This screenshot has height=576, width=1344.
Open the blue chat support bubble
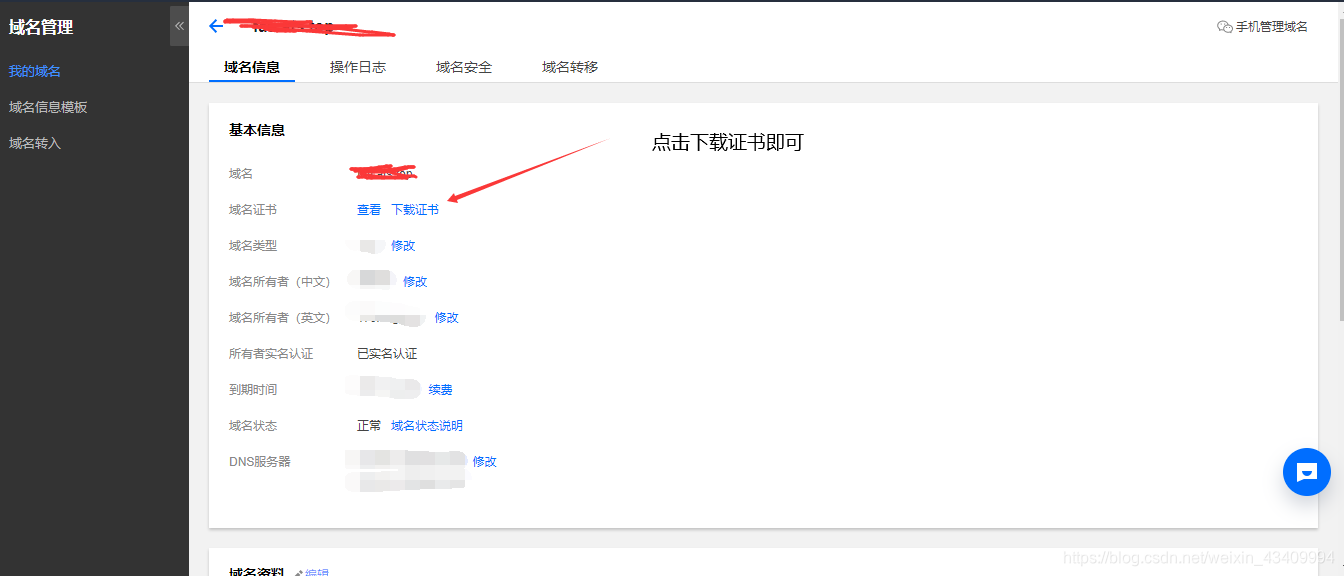click(x=1306, y=472)
